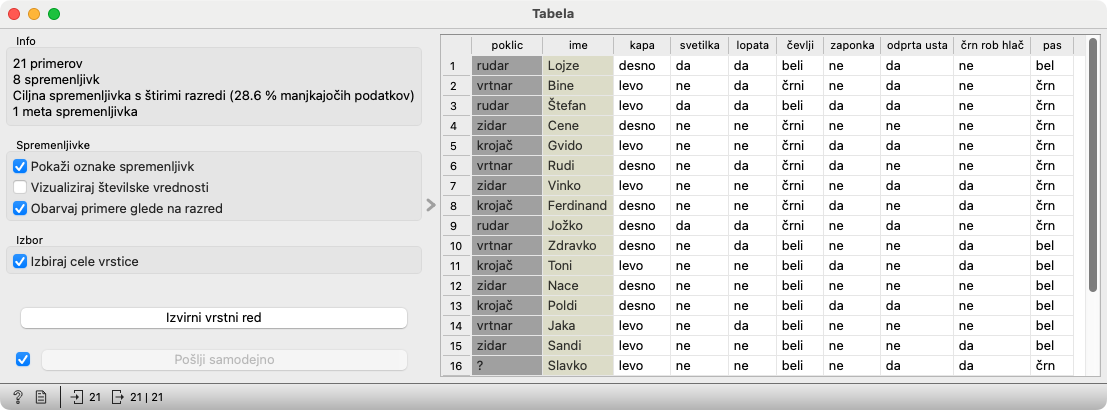Toggle 'Pokaži oznake spremenljivk' checkbox

pyautogui.click(x=20, y=166)
